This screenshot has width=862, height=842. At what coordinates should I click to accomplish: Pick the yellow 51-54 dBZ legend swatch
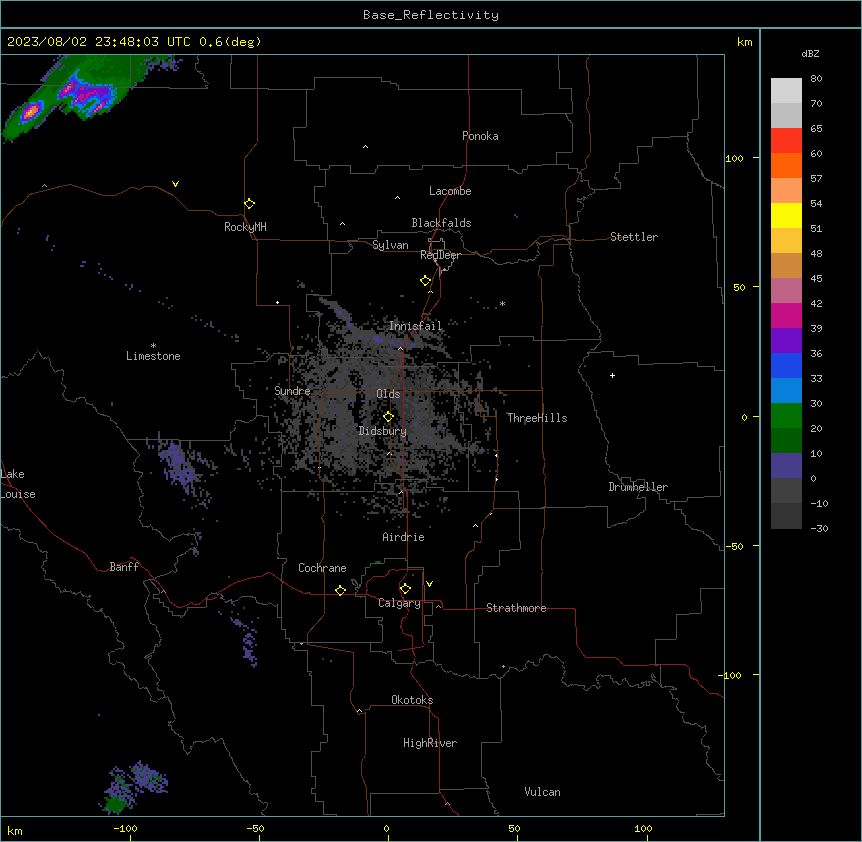point(786,215)
